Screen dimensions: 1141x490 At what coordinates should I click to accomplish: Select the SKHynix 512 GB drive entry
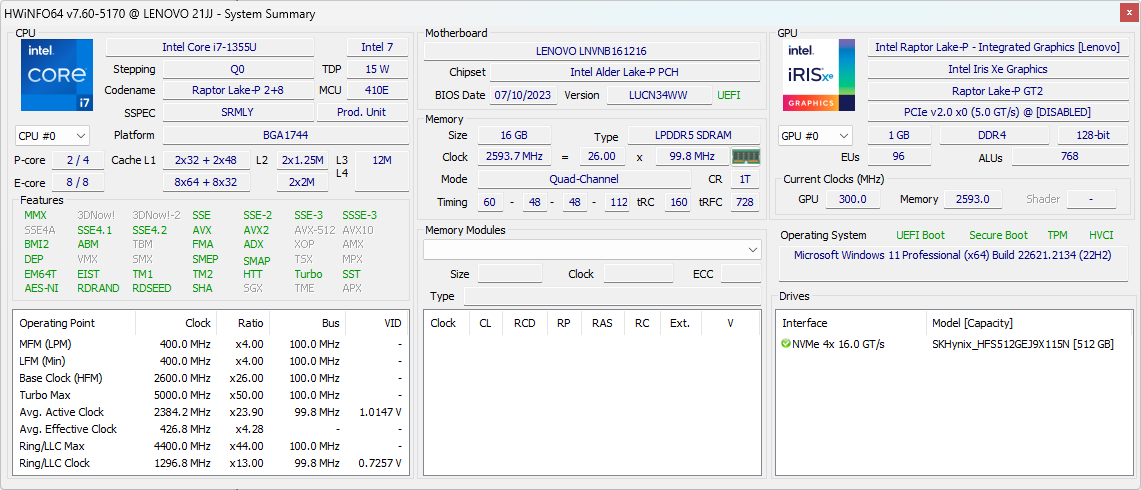[x=1022, y=344]
